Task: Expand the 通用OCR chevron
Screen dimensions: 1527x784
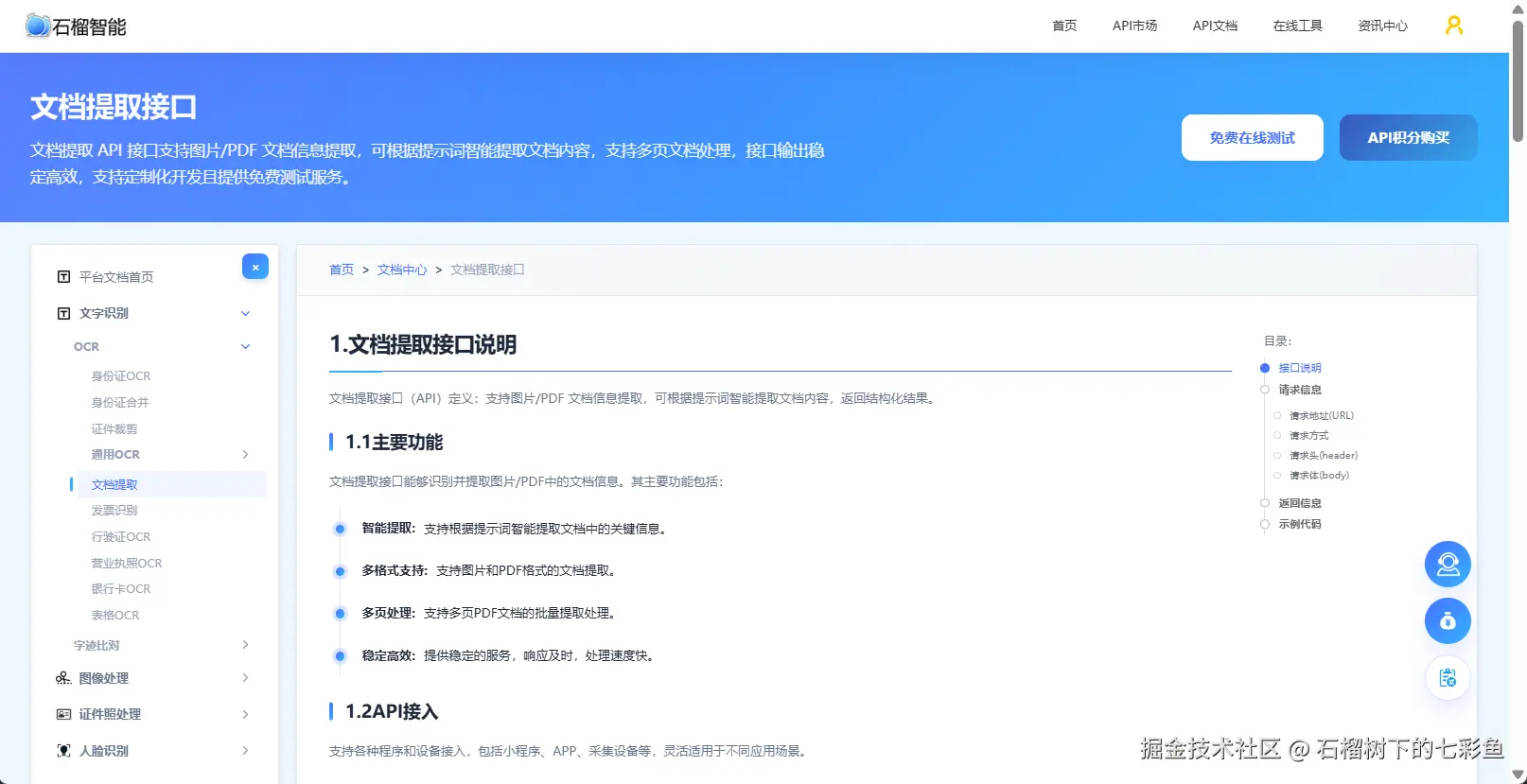Action: [245, 455]
